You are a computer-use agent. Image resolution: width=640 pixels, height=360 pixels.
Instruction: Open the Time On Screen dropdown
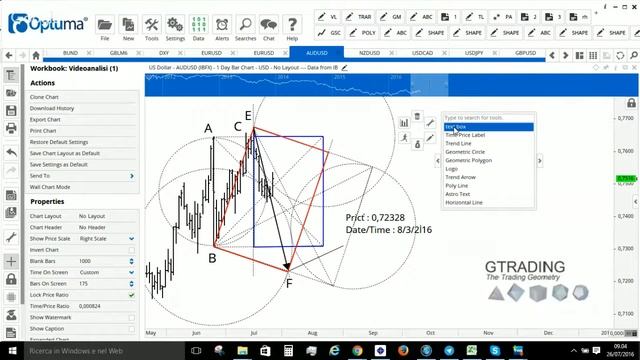click(x=131, y=272)
